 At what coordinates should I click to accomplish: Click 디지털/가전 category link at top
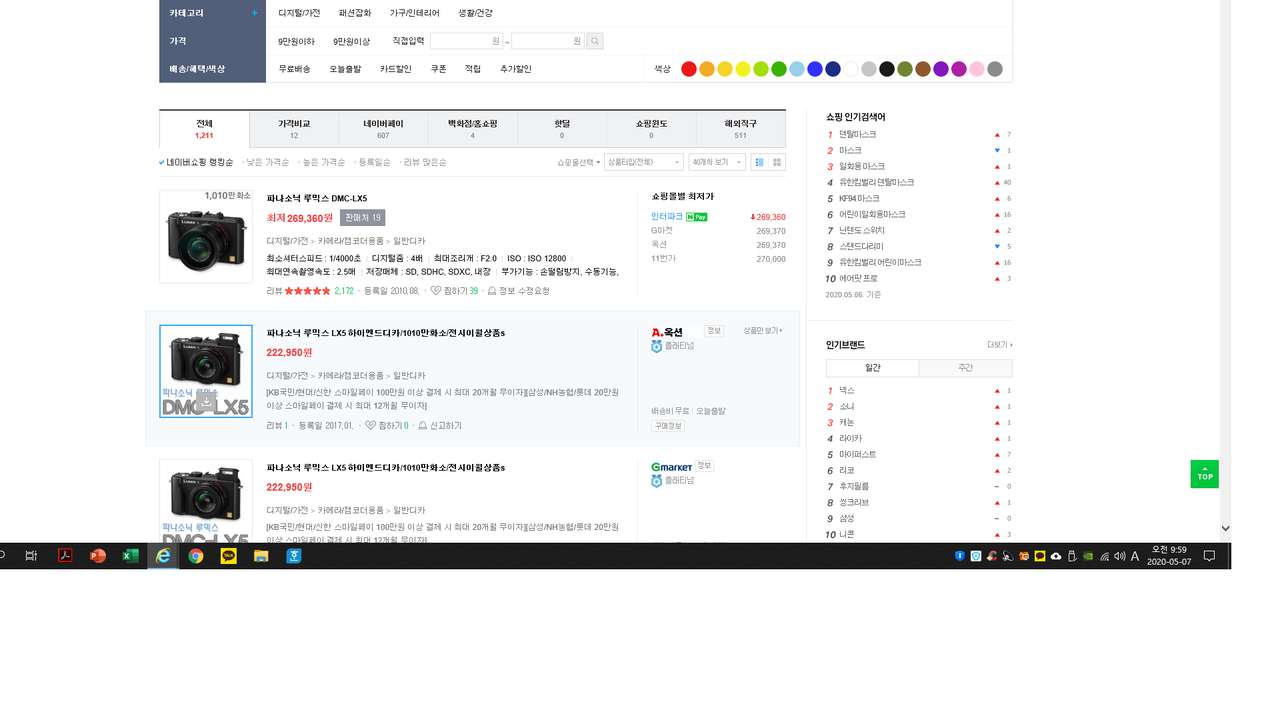tap(299, 13)
